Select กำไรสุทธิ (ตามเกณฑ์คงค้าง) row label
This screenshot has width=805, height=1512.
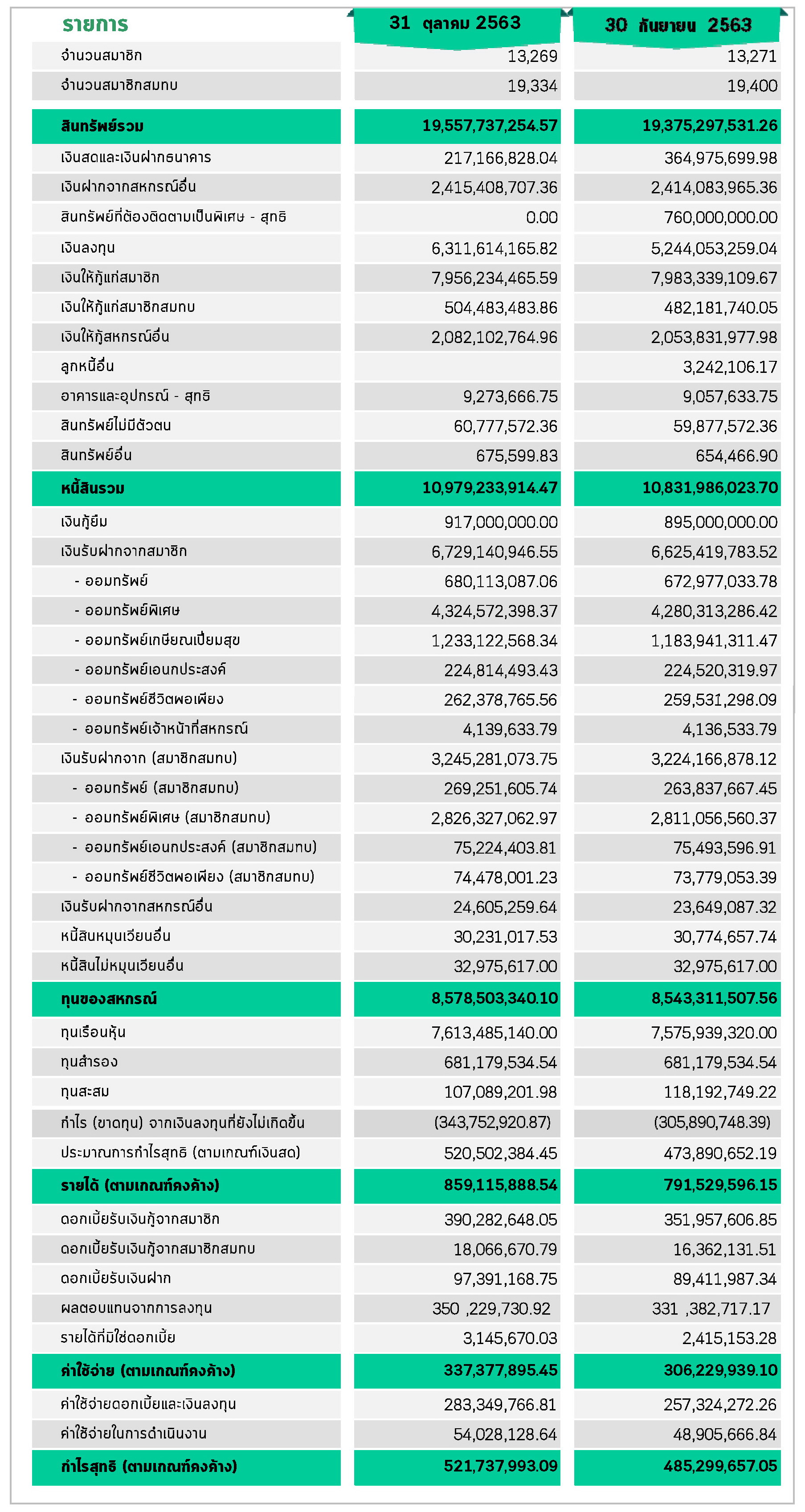click(x=148, y=1466)
